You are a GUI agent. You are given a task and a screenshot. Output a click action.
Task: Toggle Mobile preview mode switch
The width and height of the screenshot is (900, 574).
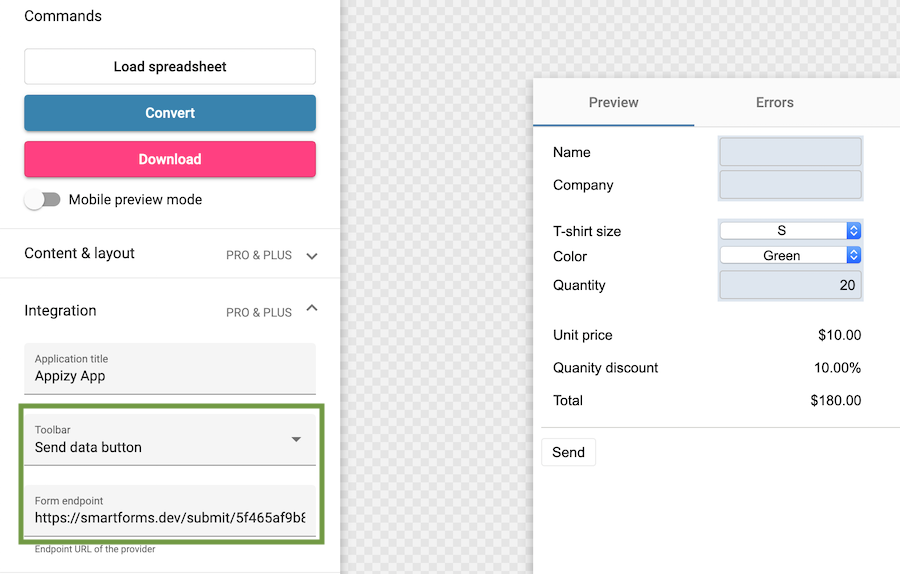(x=42, y=200)
